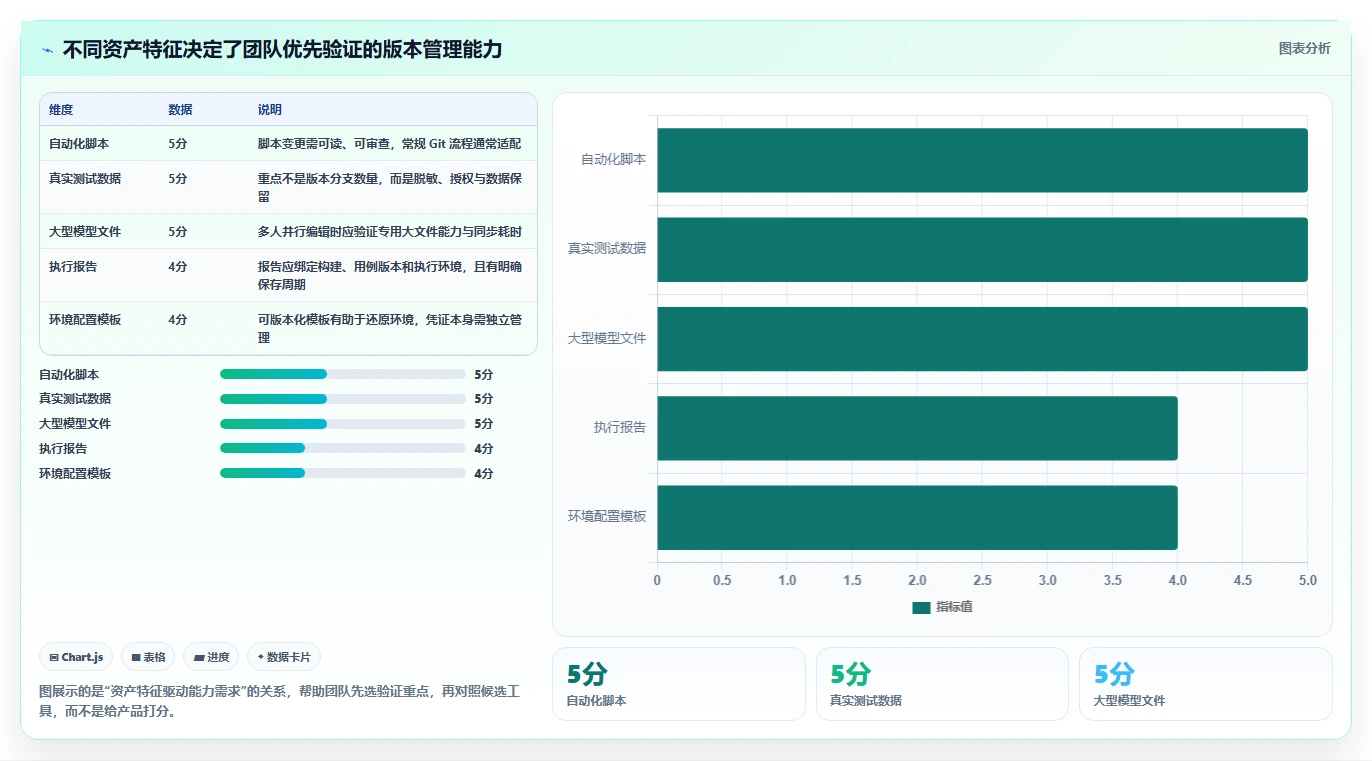The width and height of the screenshot is (1372, 761).
Task: Click the 执行报告 progress bar
Action: (x=343, y=448)
